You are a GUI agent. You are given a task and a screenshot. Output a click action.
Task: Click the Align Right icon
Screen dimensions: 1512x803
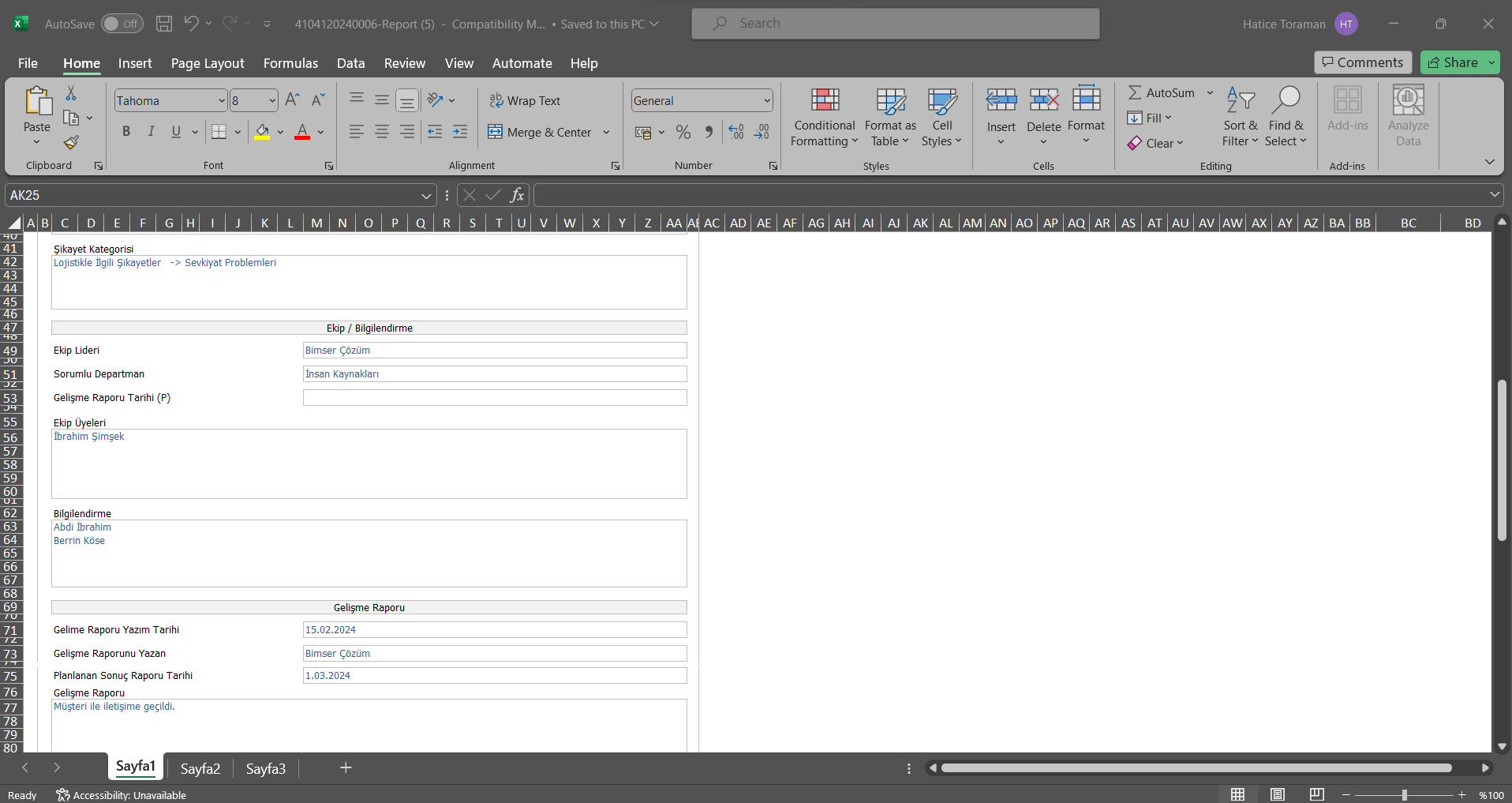(407, 132)
